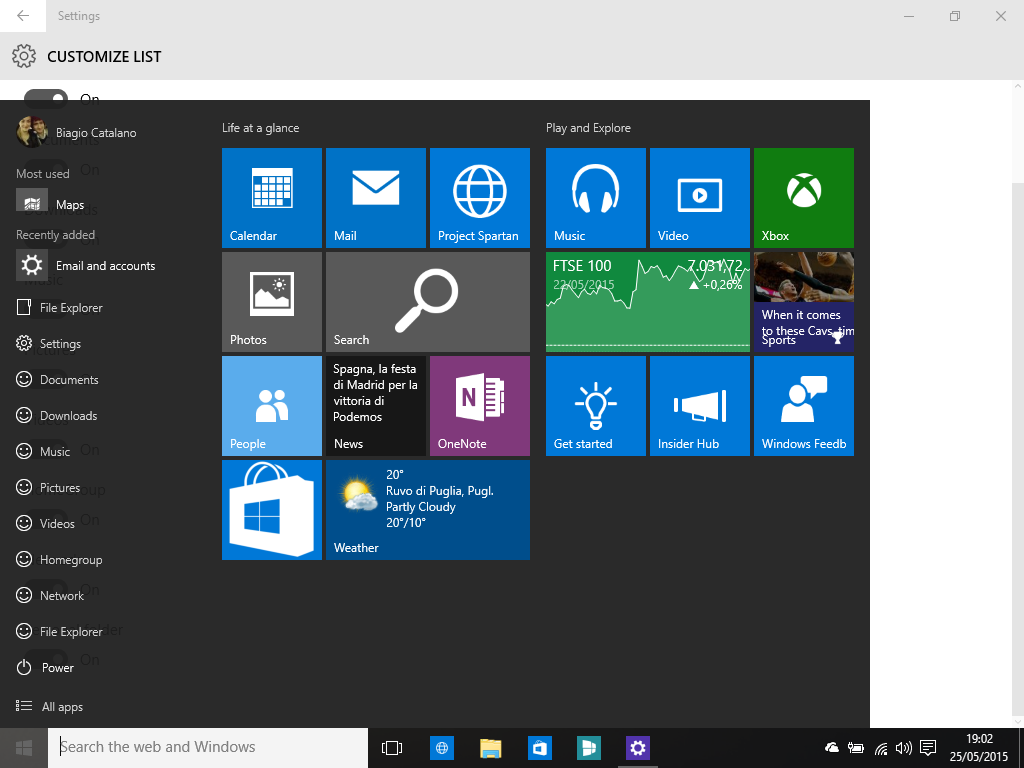1024x768 pixels.
Task: Open the Wi-Fi network tray icon
Action: pyautogui.click(x=881, y=748)
